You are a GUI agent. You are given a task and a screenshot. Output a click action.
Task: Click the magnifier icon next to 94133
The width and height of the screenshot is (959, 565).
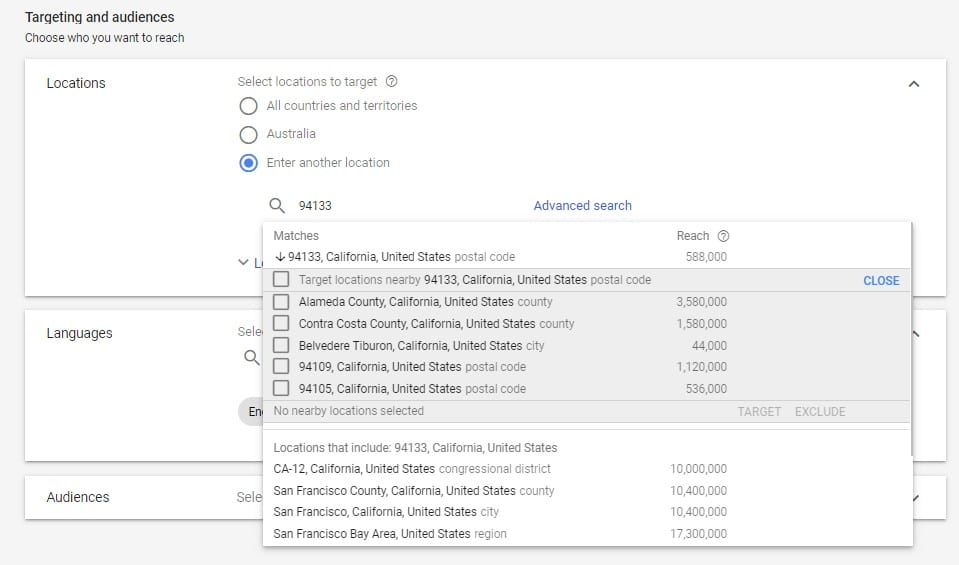277,205
